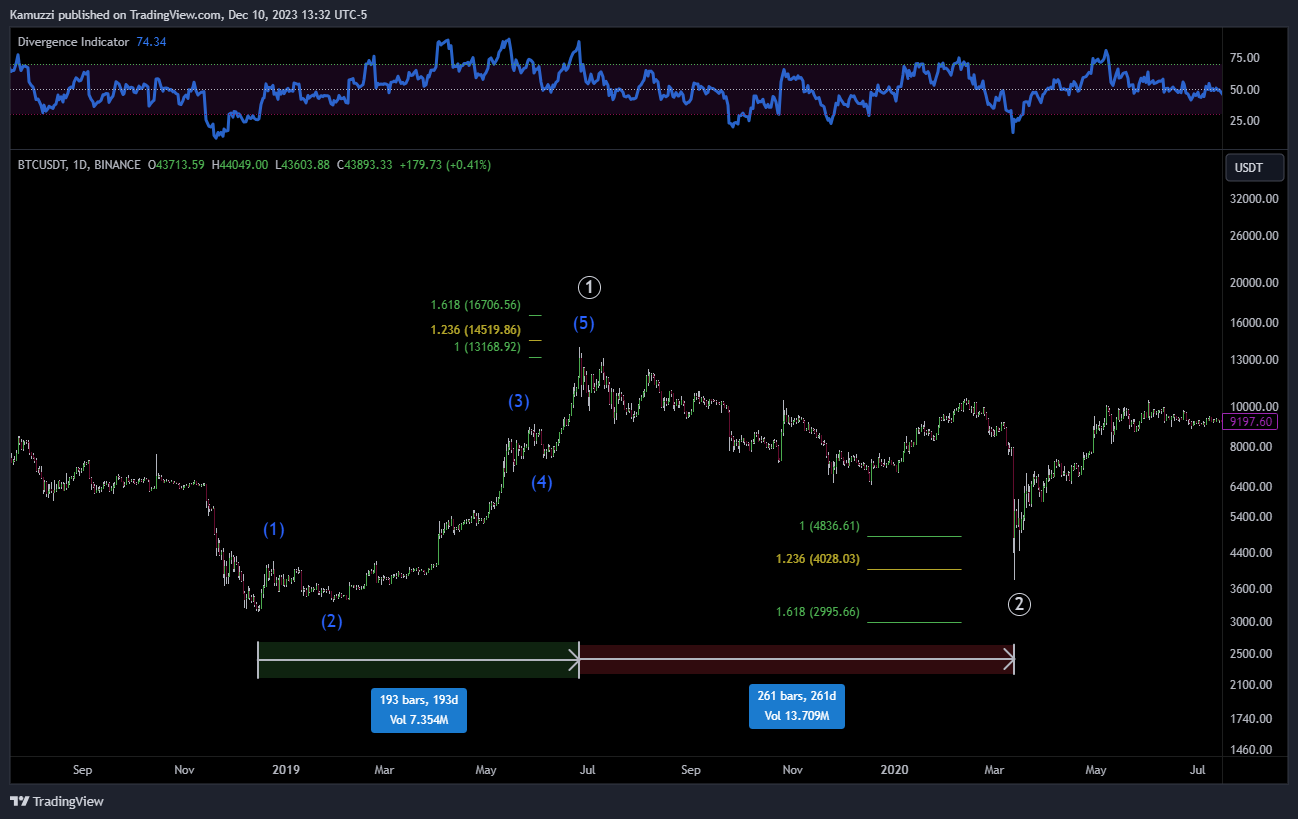1298x819 pixels.
Task: Select the 1.236 (4028.03) Fibonacci label
Action: point(818,559)
